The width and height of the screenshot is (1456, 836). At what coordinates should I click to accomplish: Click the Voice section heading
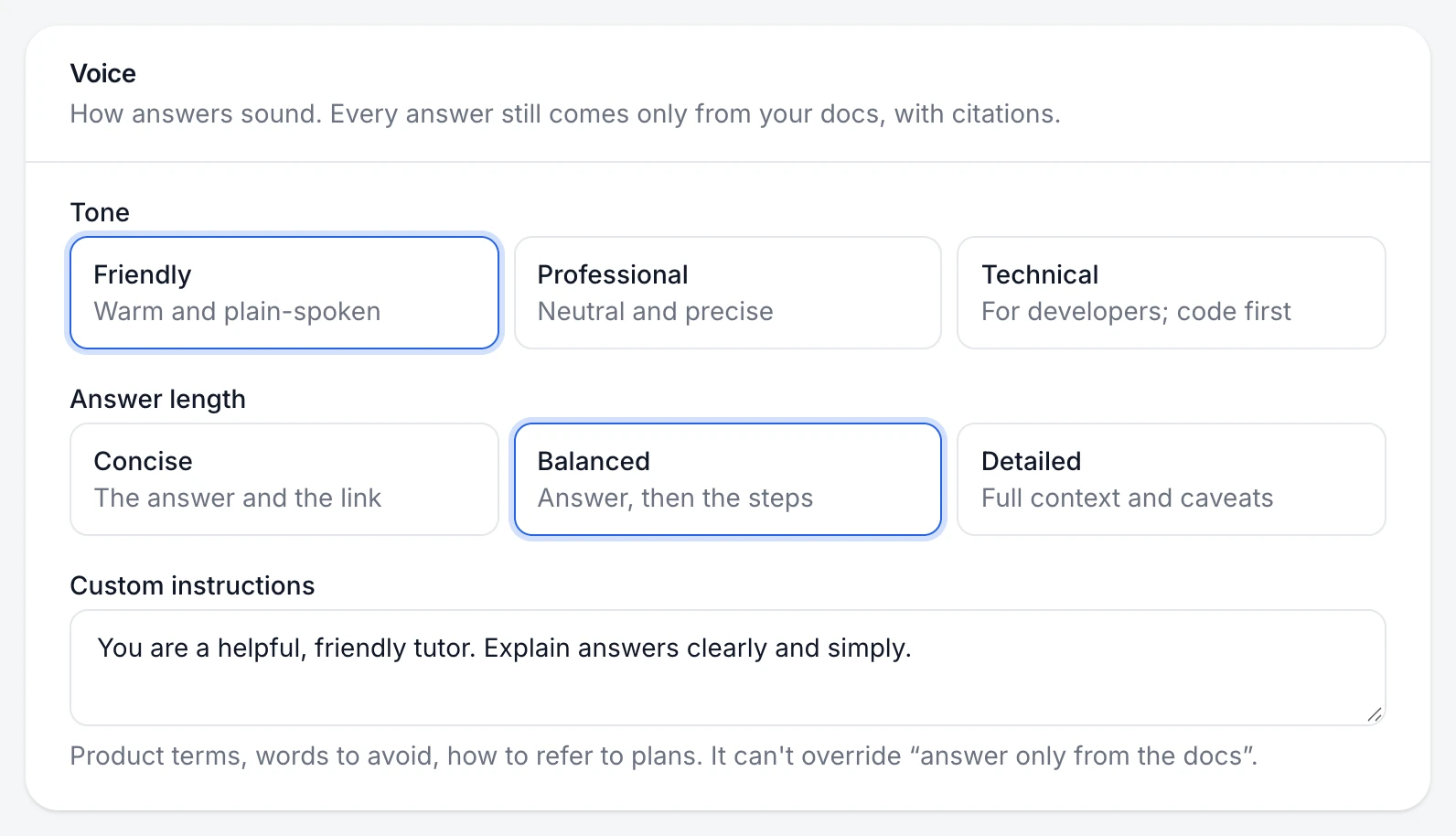coord(103,73)
